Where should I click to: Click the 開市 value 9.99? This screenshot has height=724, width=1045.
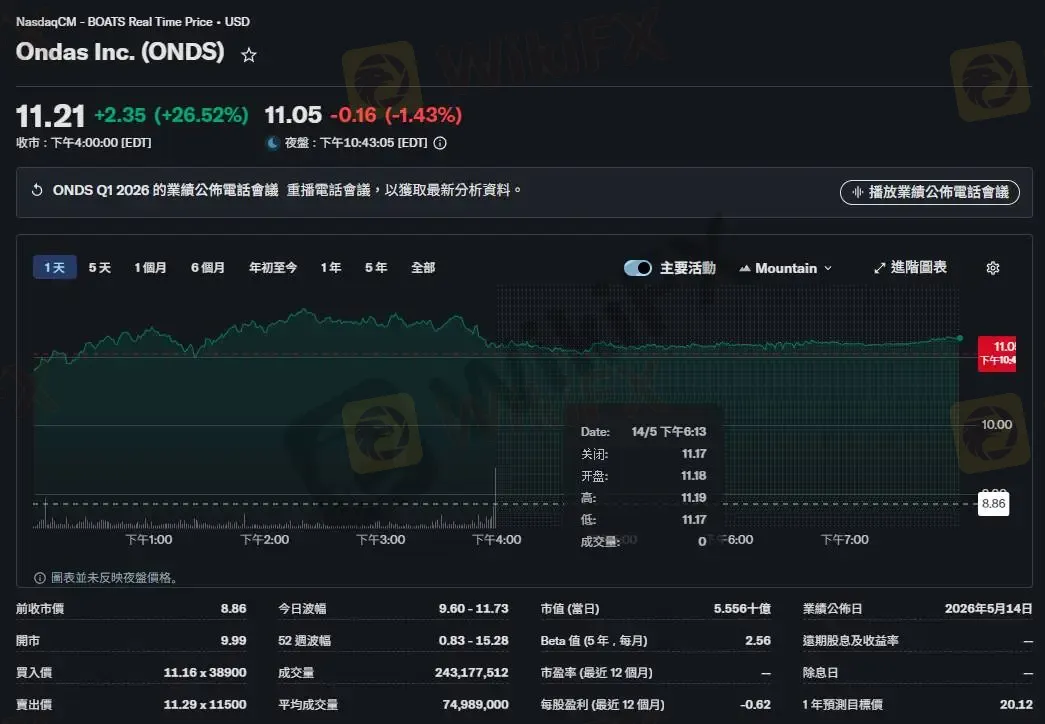click(x=233, y=641)
